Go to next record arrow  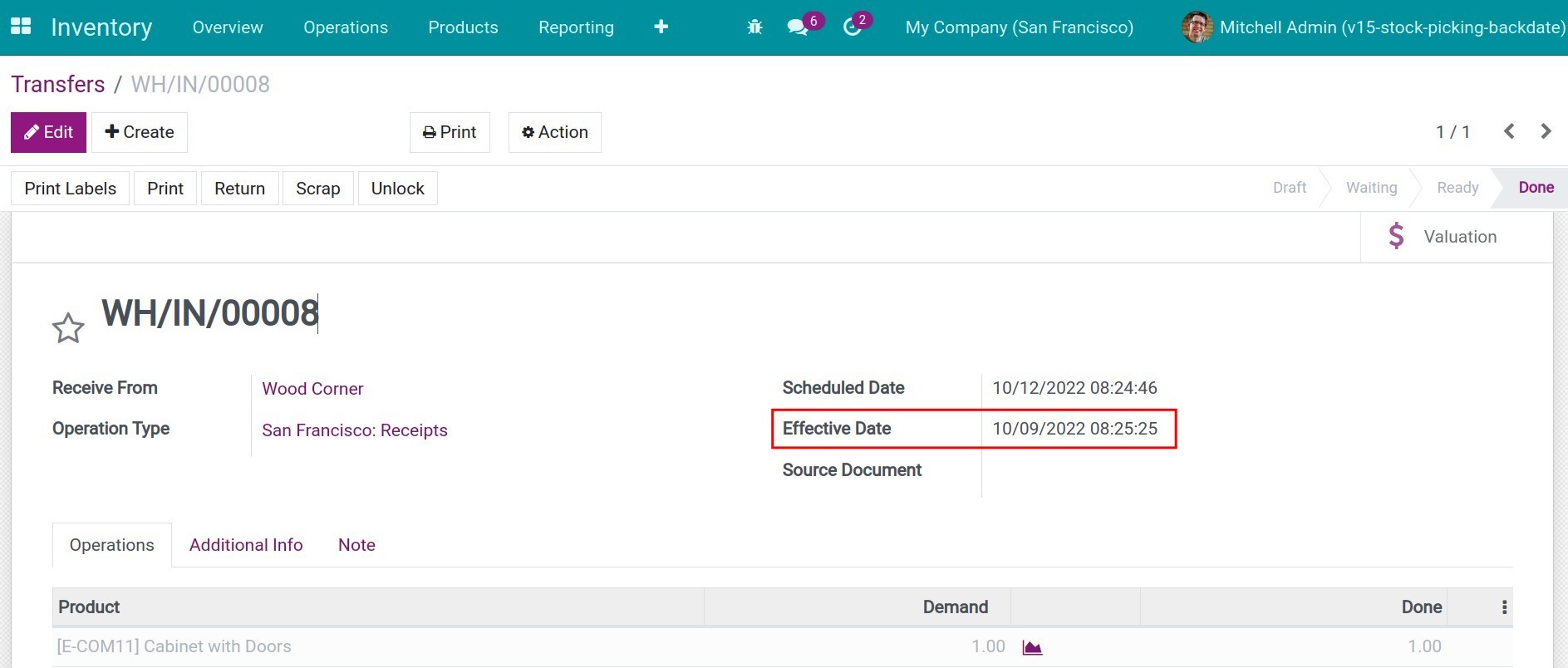pos(1546,131)
